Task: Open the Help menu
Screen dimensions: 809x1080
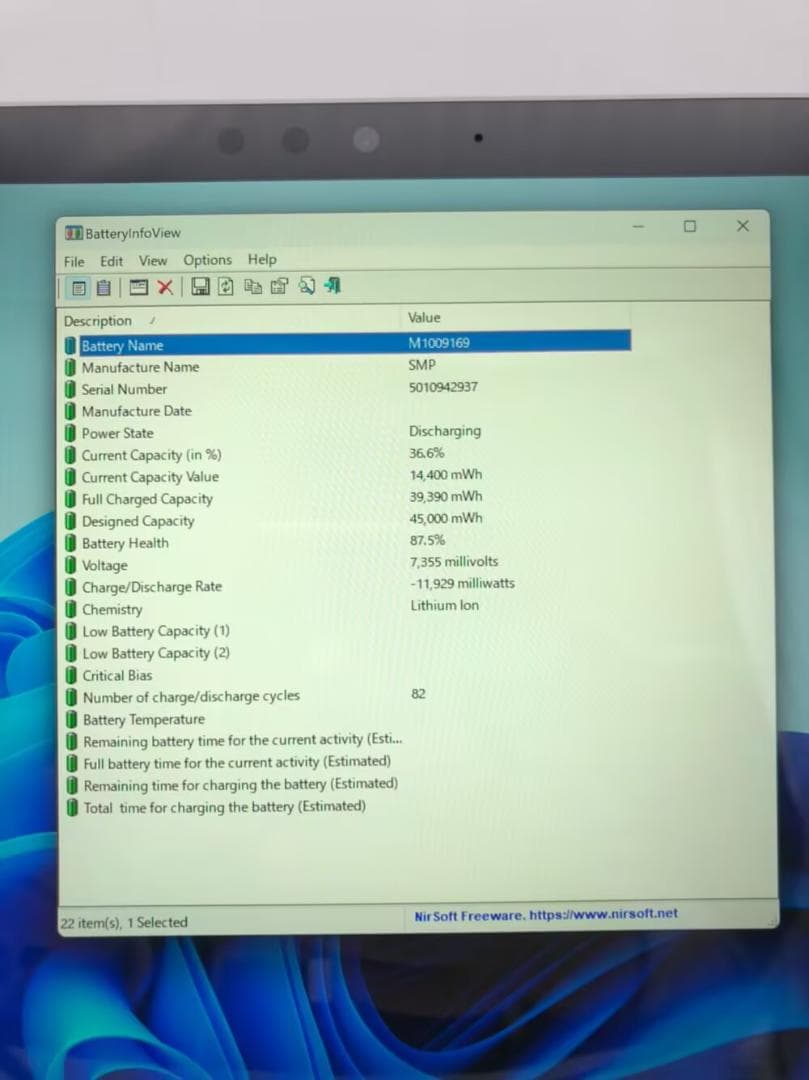Action: (262, 260)
